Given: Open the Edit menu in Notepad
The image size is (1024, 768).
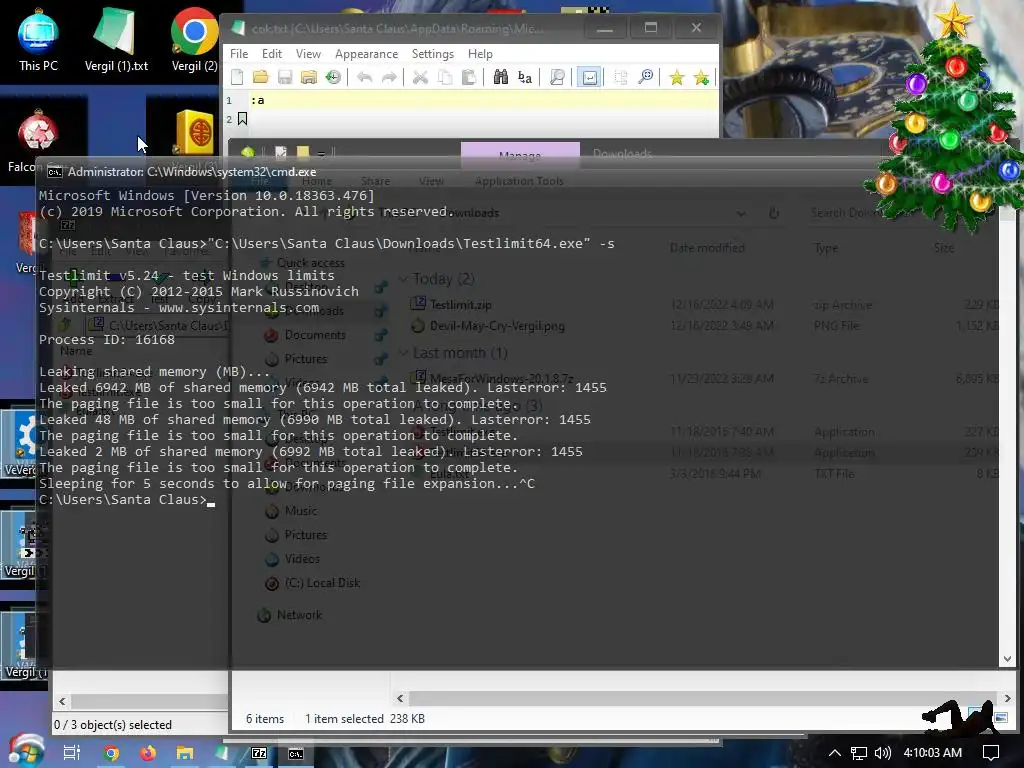Looking at the screenshot, I should [x=272, y=54].
